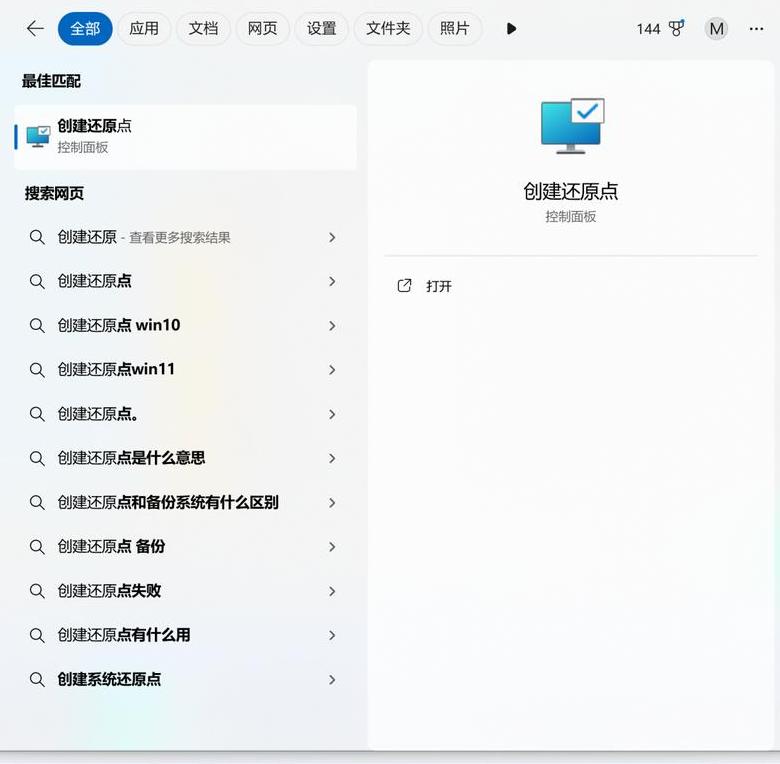
Task: Expand the chevron for 创建还原点有什么用
Action: [332, 635]
